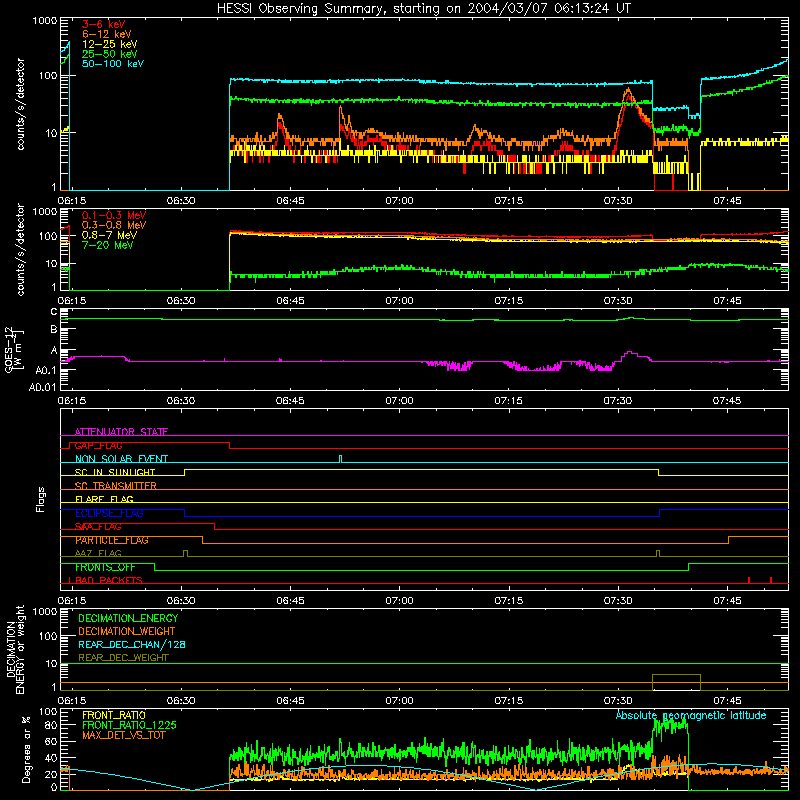Click the SAA_FLAG label
This screenshot has width=800, height=800.
point(98,527)
